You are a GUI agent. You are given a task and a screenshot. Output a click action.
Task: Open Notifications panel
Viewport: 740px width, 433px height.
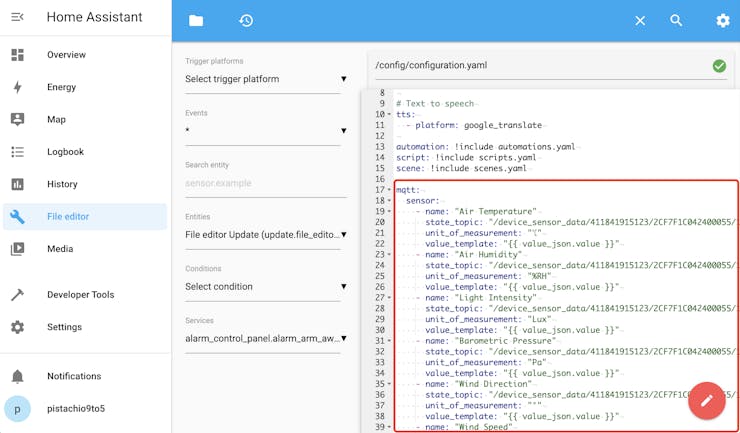(74, 376)
